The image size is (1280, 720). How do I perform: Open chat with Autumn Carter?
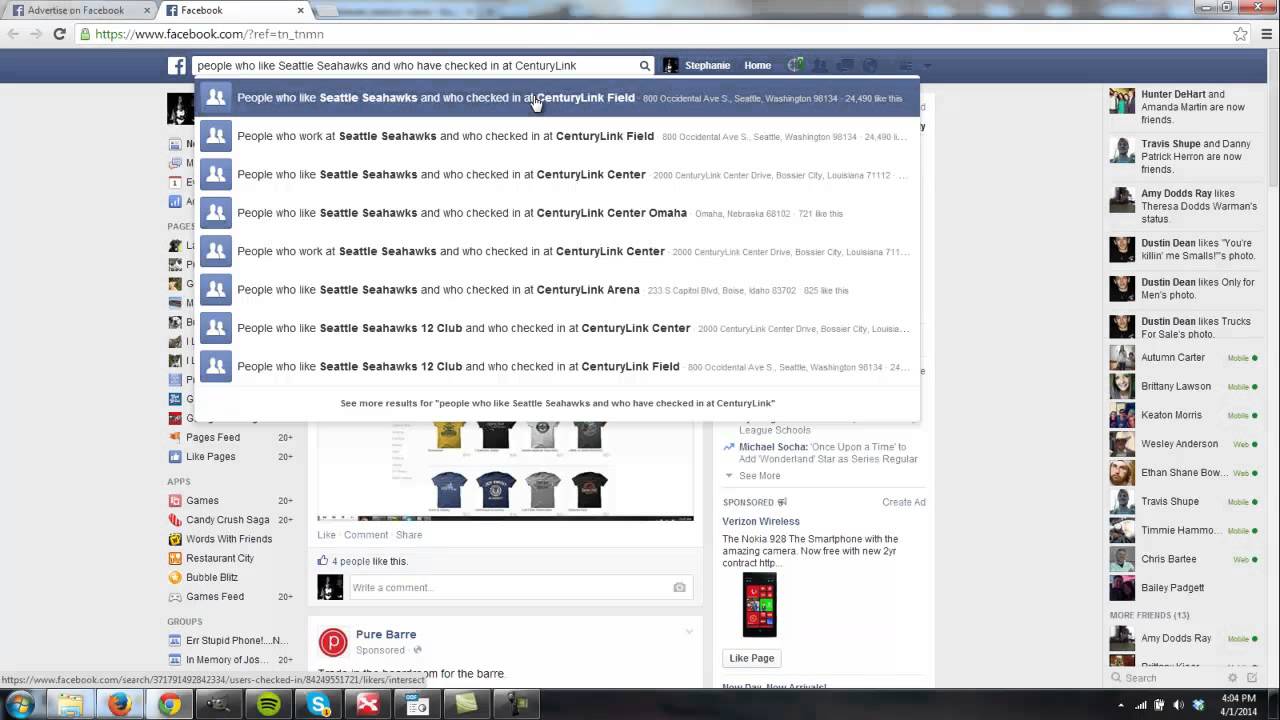(1184, 357)
